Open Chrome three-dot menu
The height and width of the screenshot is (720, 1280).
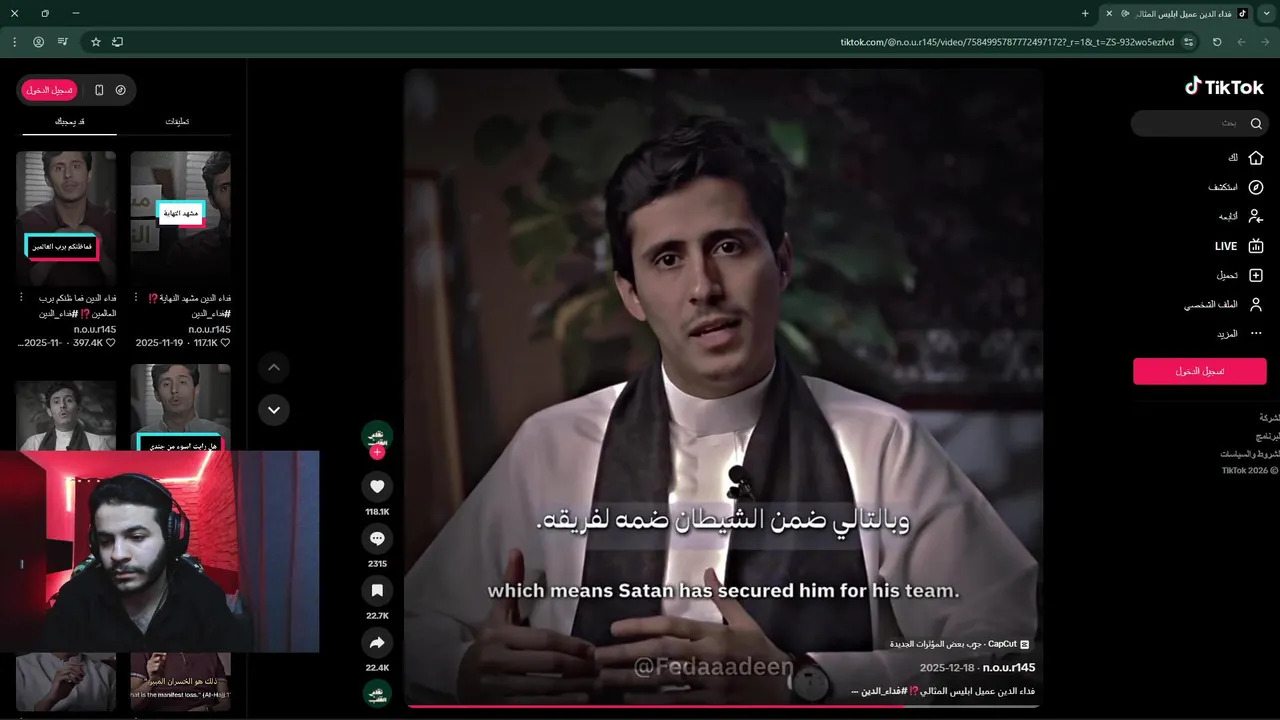(x=15, y=42)
